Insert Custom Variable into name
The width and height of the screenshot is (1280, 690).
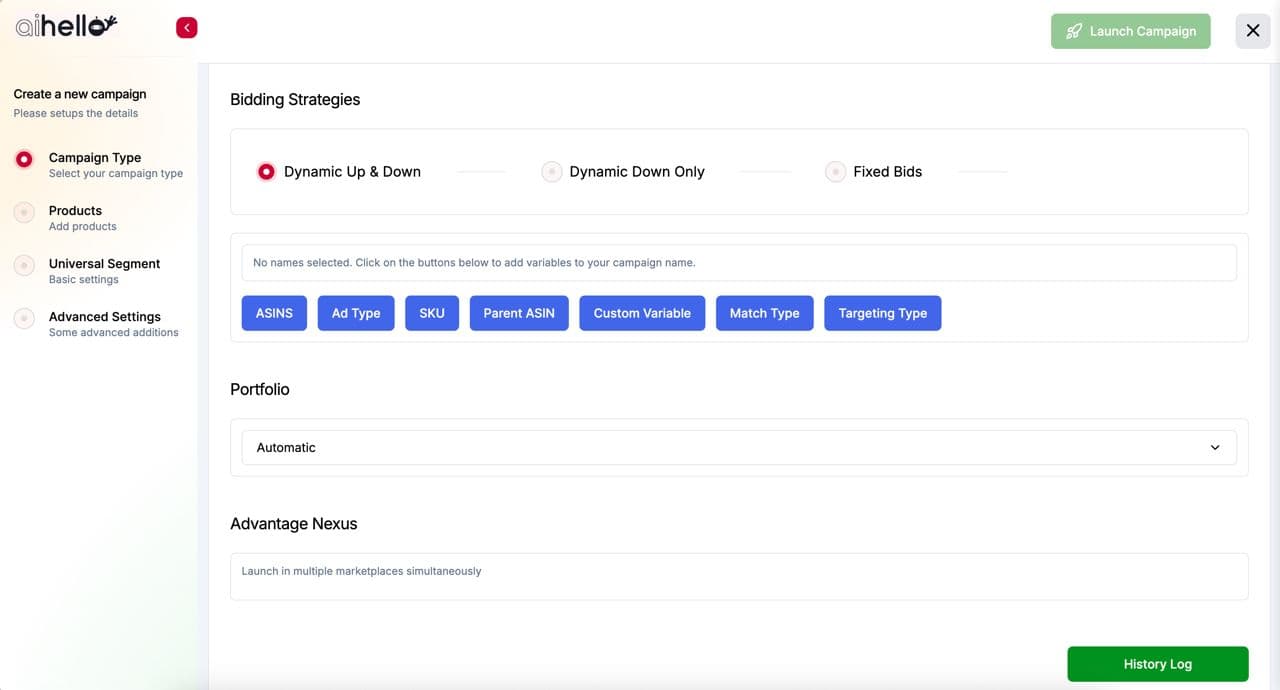point(642,313)
